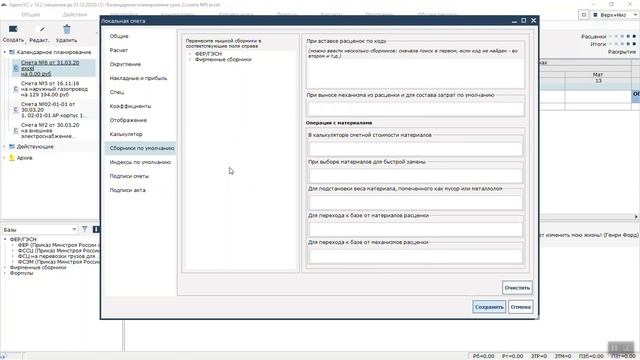
Task: Open the Действия ribbon tab
Action: pos(75,15)
